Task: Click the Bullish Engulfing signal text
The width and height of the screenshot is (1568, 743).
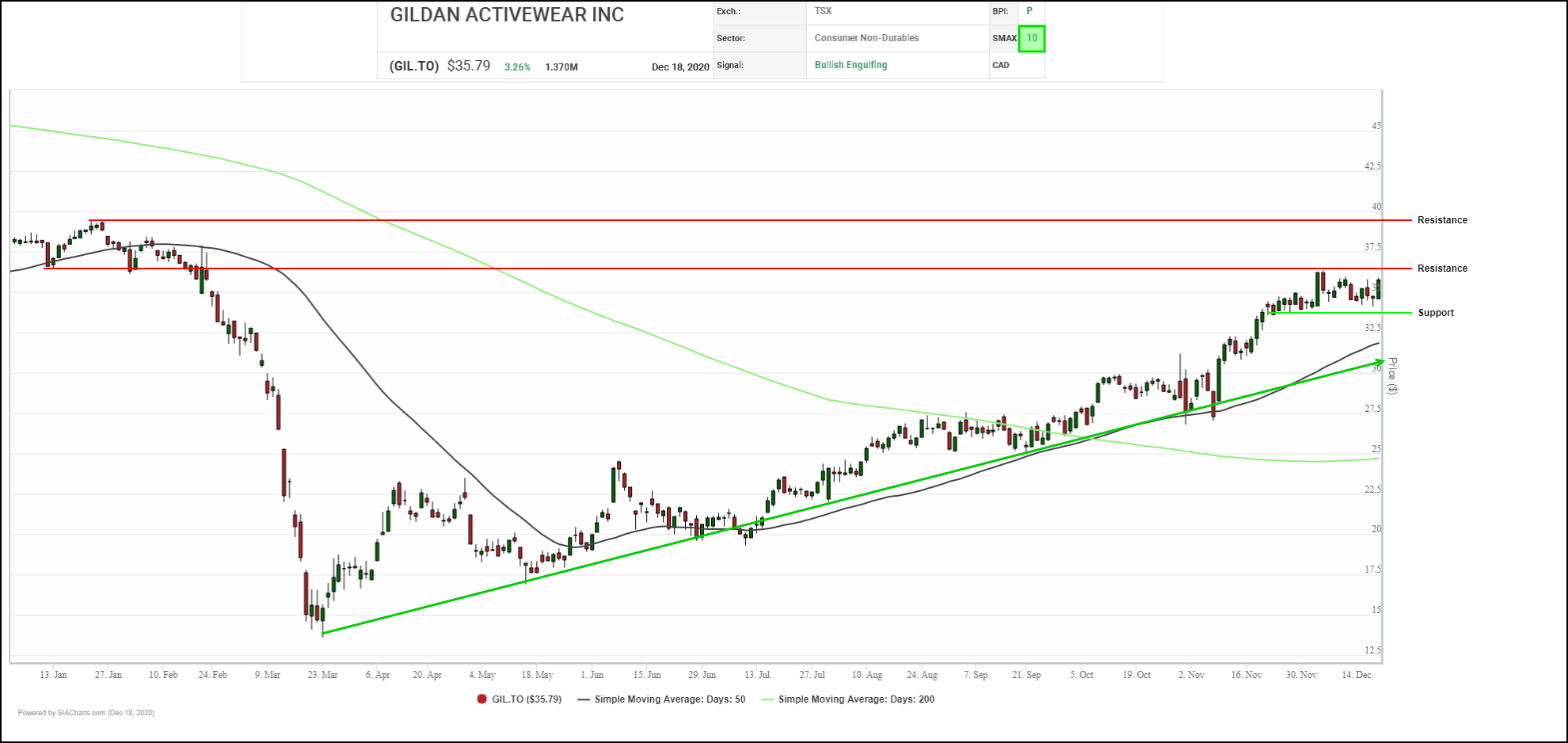Action: (x=851, y=65)
